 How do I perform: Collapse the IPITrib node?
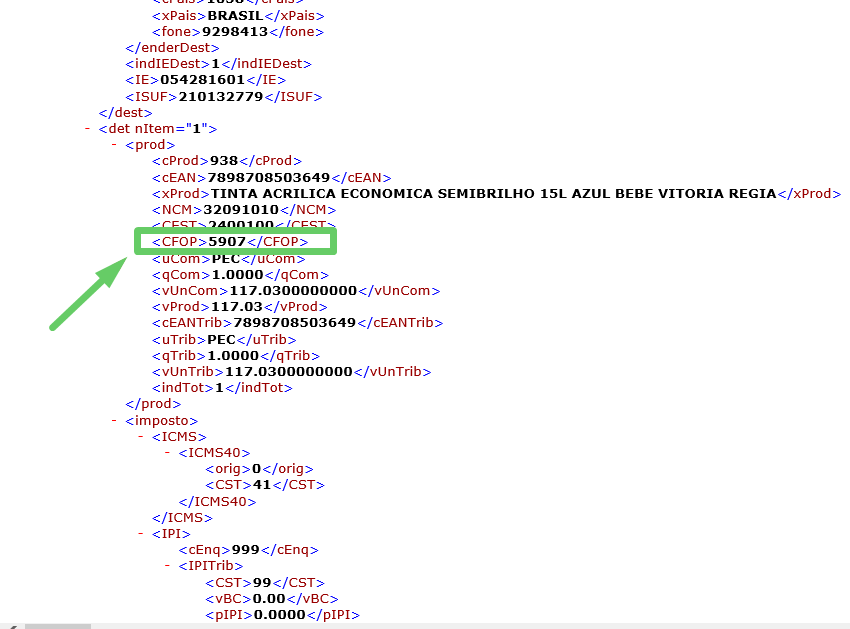[167, 566]
